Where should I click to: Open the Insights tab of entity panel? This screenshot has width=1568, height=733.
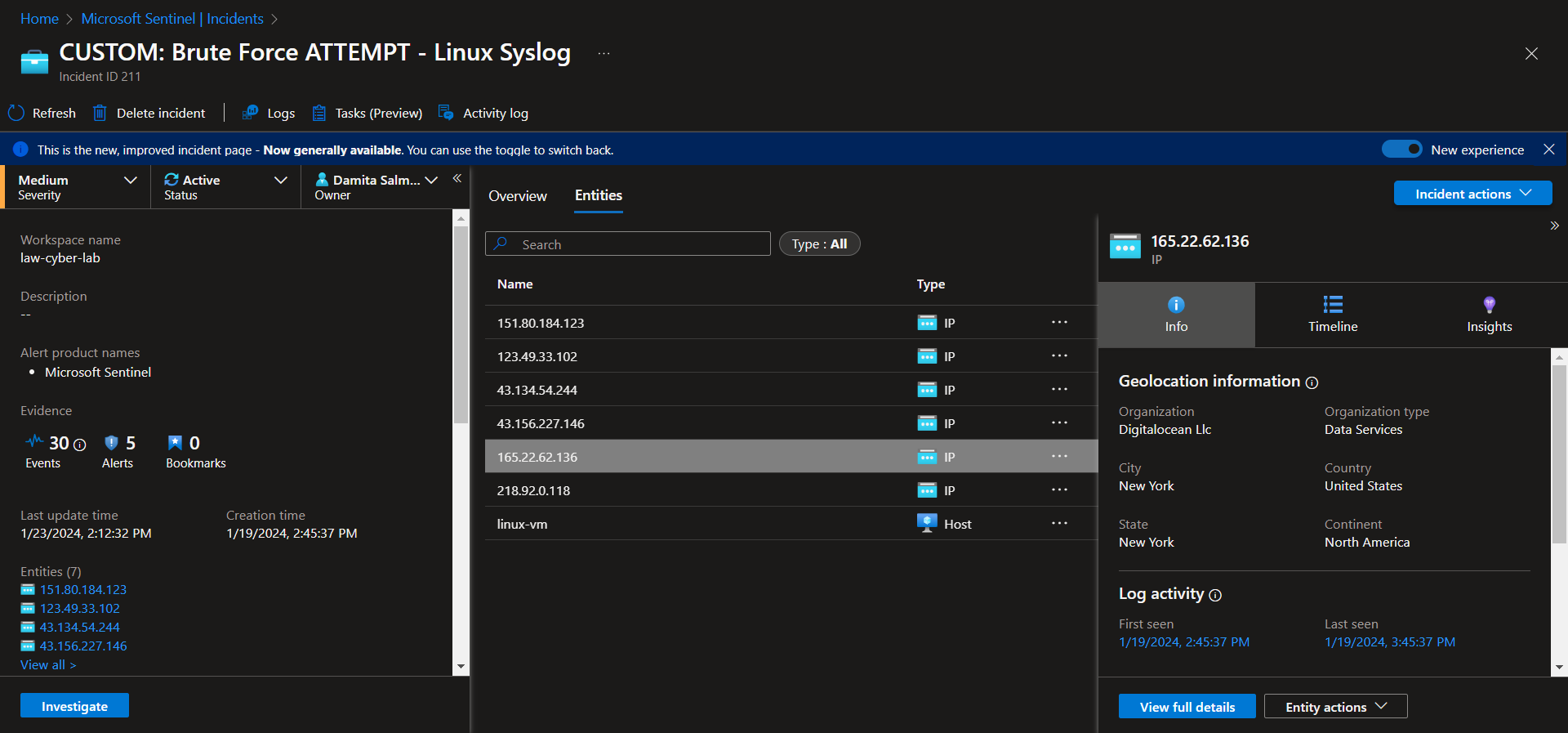point(1489,315)
